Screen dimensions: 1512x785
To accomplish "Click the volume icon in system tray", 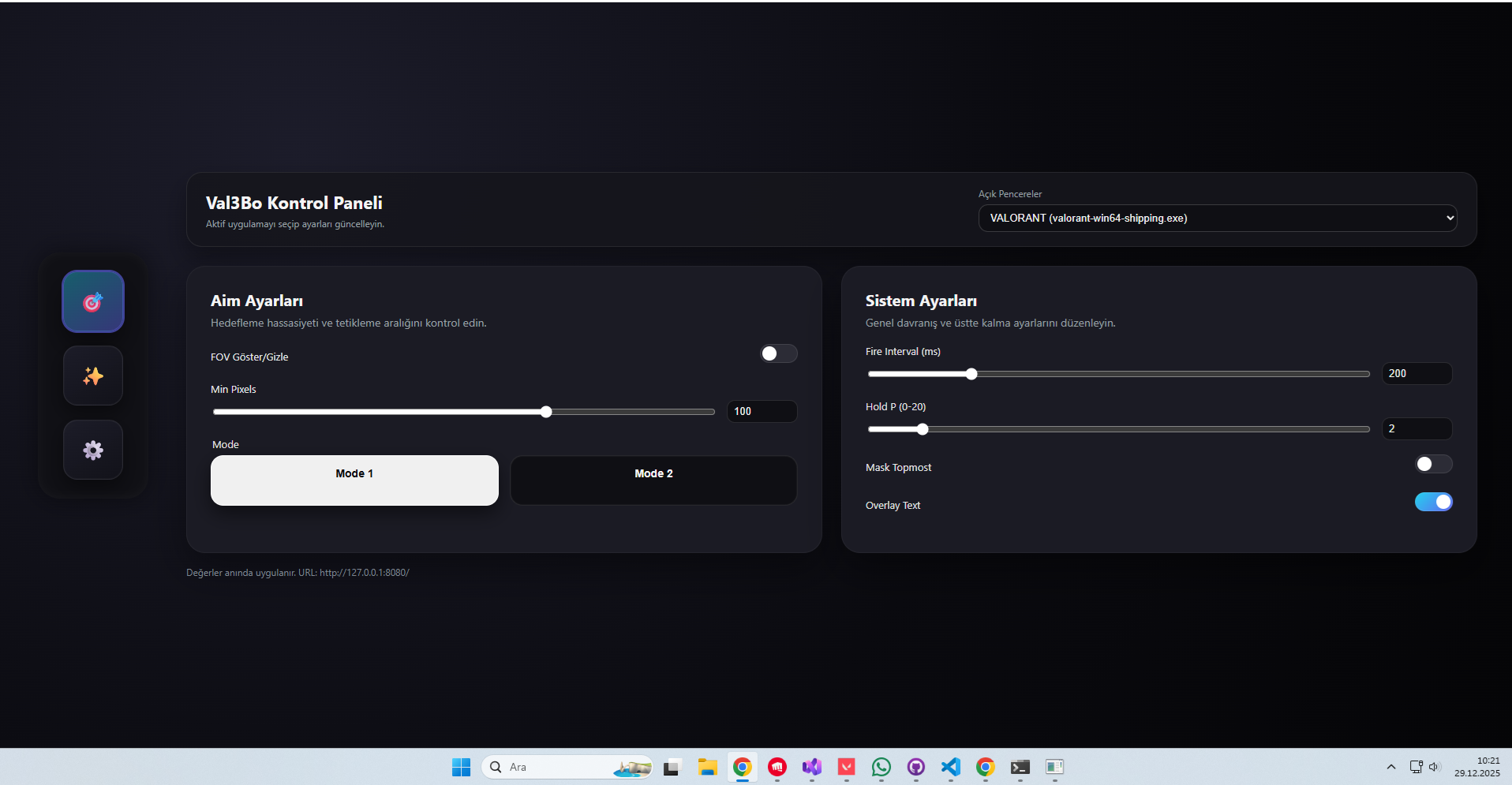I will pos(1435,767).
